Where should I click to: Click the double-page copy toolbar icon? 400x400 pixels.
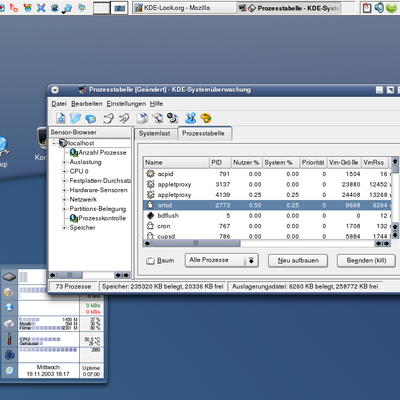(x=142, y=118)
